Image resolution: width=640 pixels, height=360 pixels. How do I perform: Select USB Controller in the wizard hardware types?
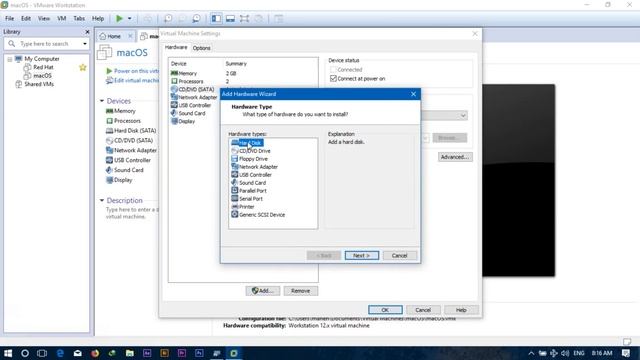pyautogui.click(x=251, y=175)
